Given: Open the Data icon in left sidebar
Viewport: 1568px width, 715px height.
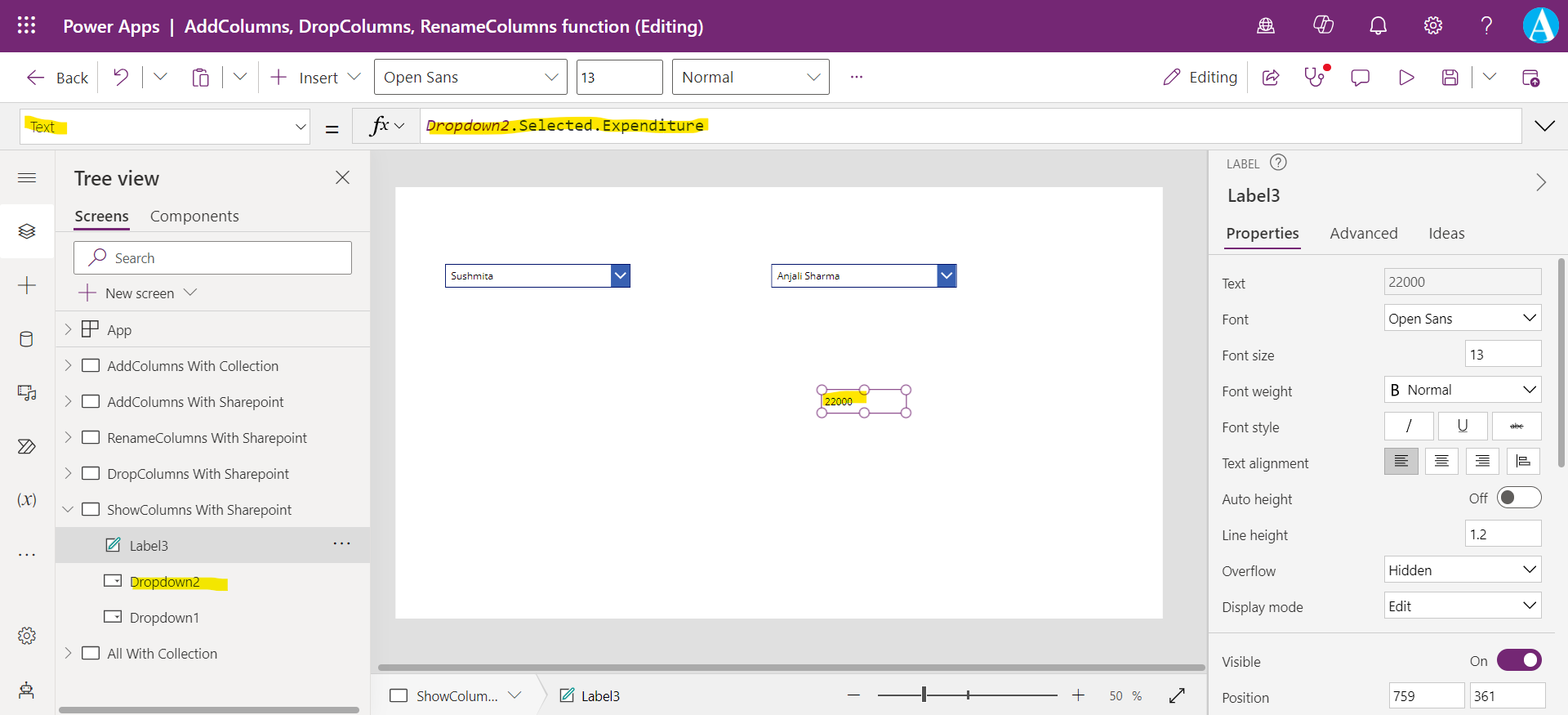Looking at the screenshot, I should coord(26,339).
